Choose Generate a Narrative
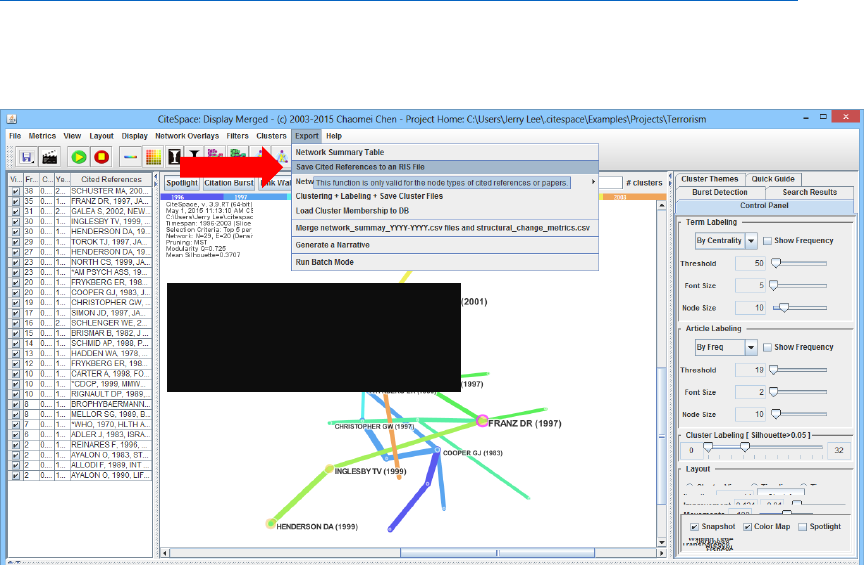Screen dimensions: 864x565 click(x=445, y=245)
